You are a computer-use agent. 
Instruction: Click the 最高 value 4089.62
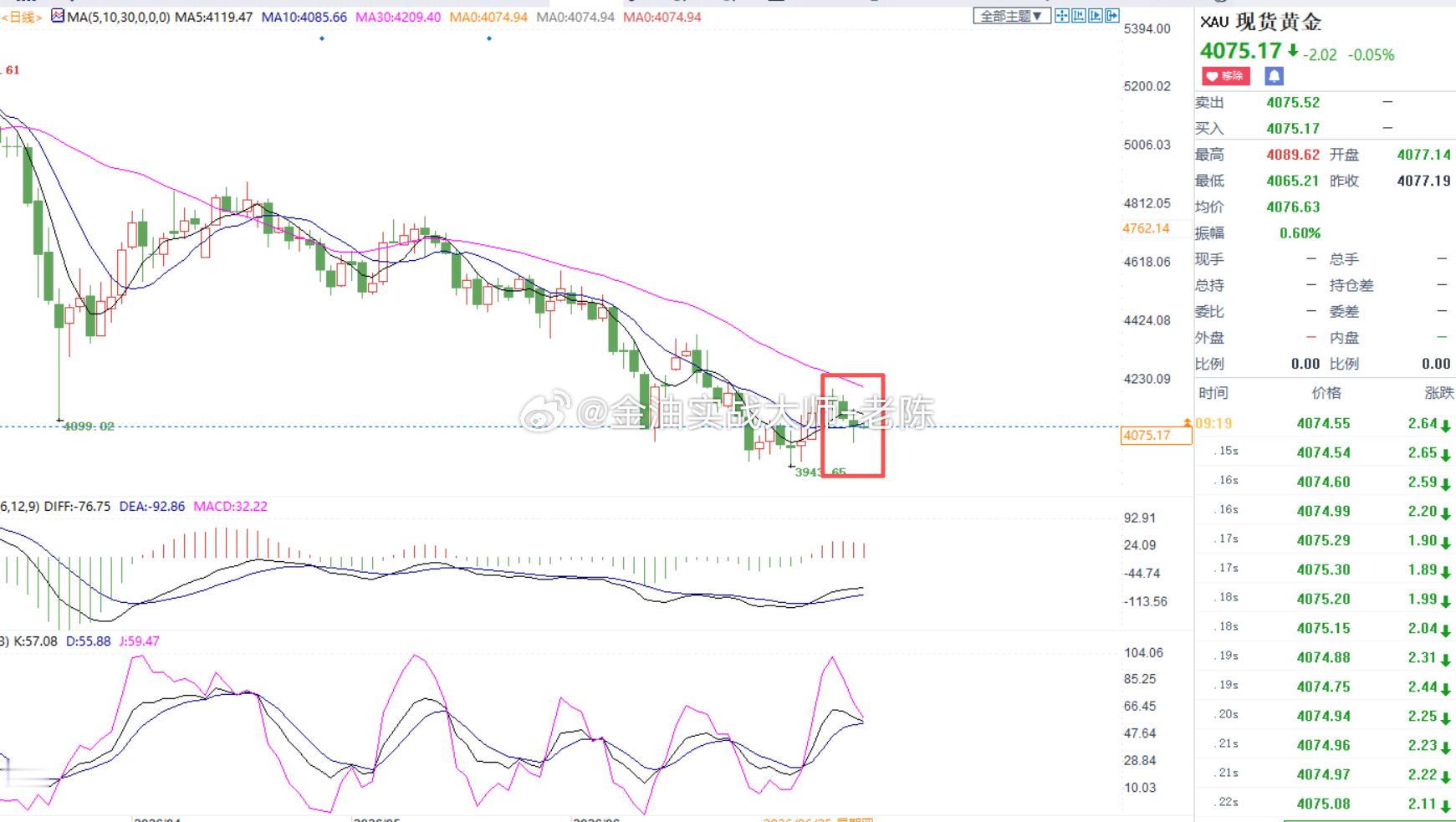click(x=1293, y=155)
